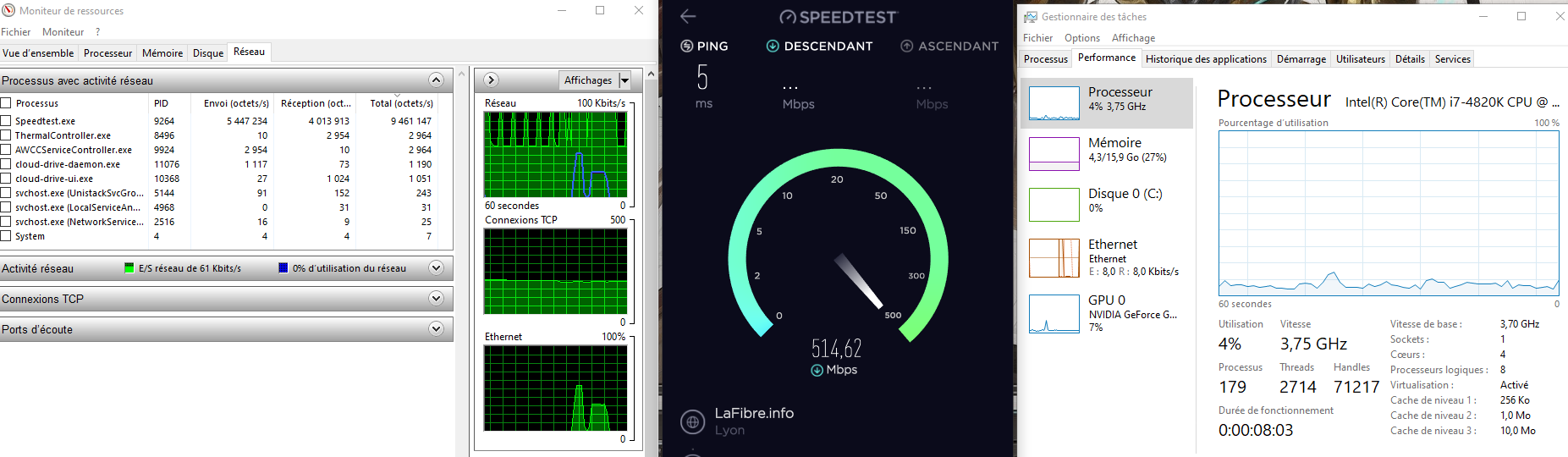Click the Connexions TCP graph
Viewport: 1568px width, 457px height.
point(556,272)
